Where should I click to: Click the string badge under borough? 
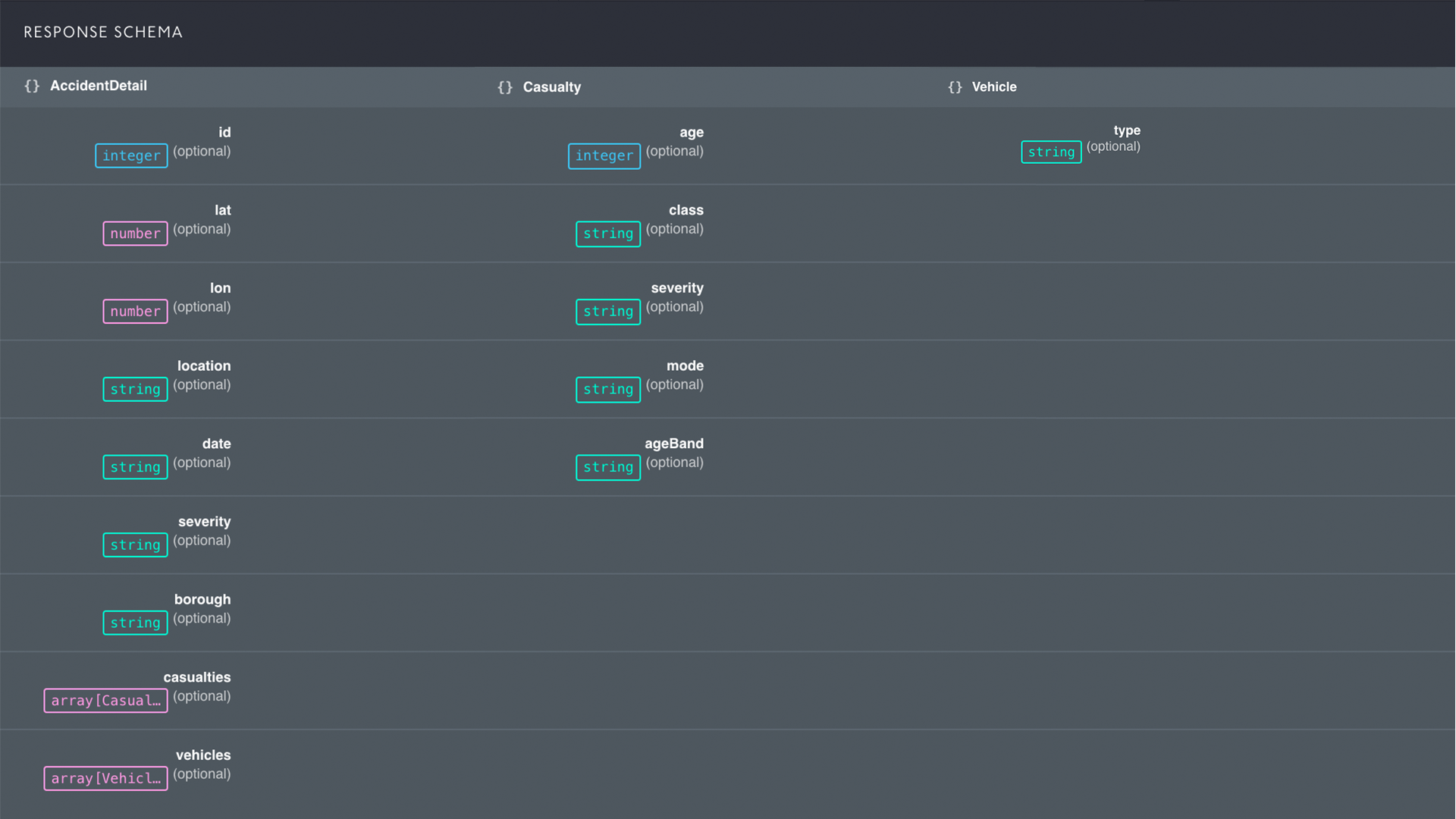(135, 623)
